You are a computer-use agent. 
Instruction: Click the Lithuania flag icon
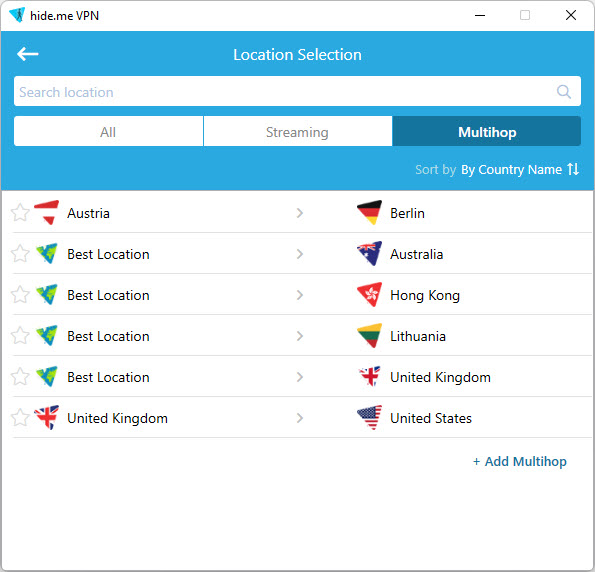click(370, 336)
